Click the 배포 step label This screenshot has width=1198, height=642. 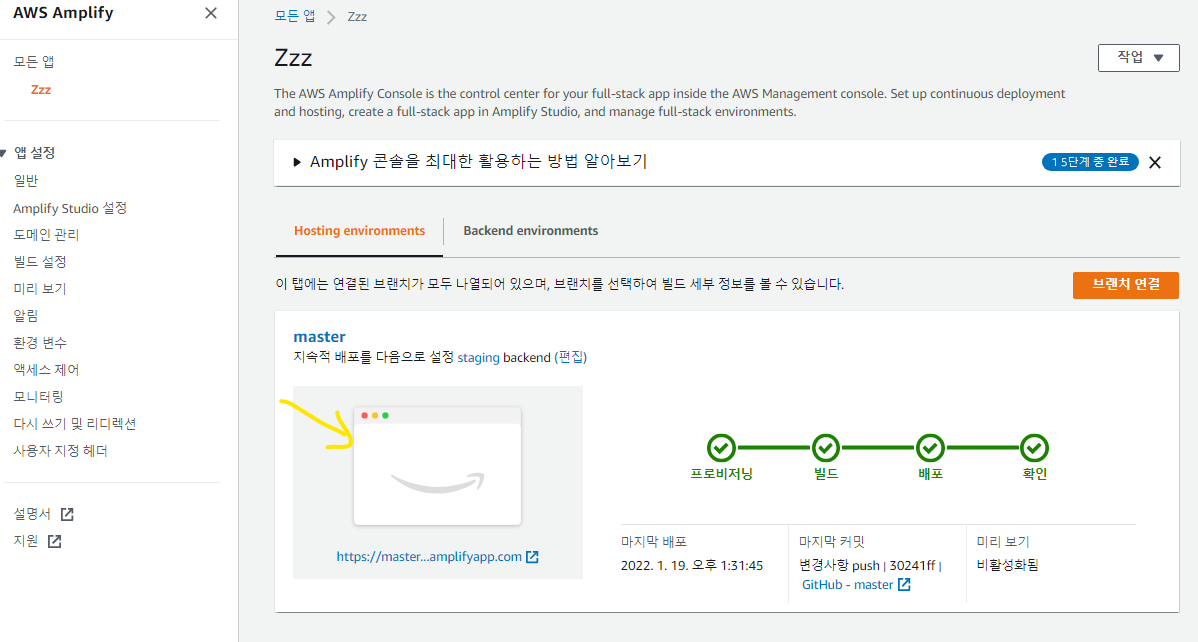pos(930,474)
